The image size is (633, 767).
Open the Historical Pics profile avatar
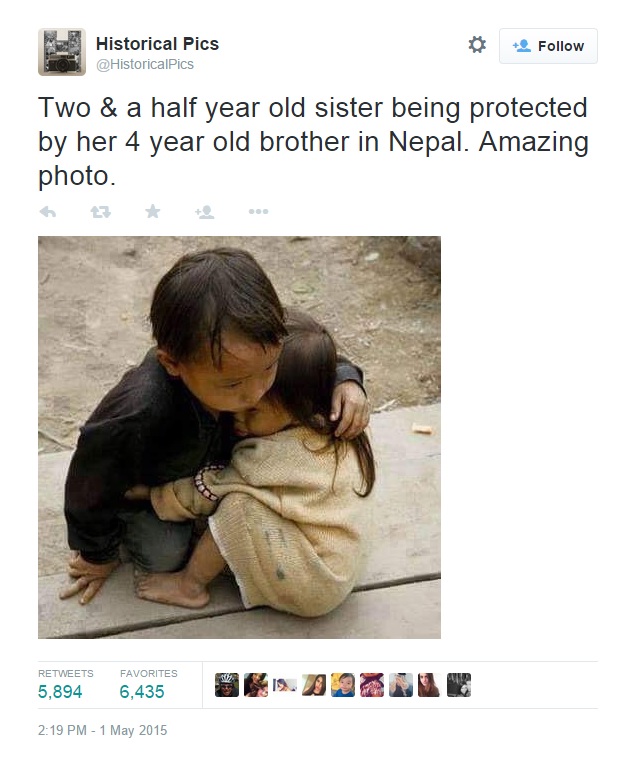[62, 52]
